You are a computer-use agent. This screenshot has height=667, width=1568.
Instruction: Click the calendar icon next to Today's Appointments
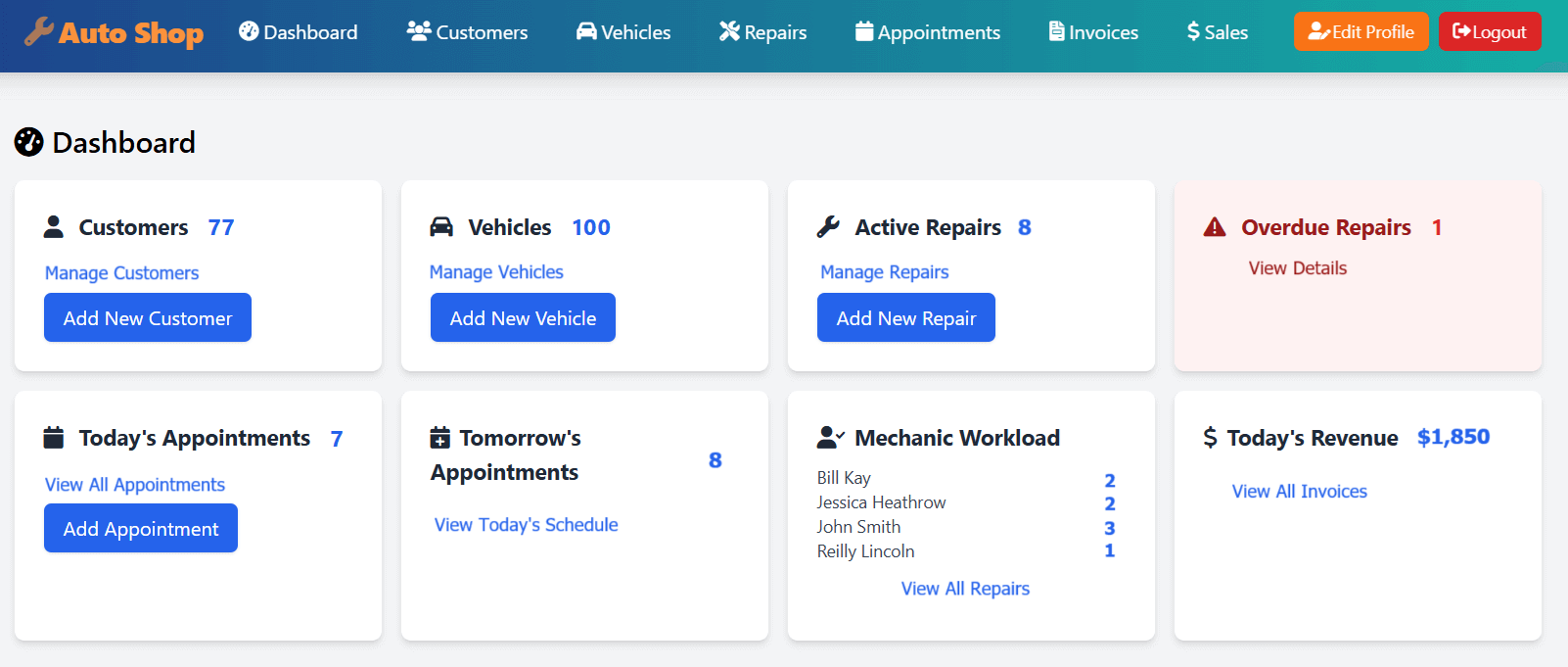click(x=54, y=438)
